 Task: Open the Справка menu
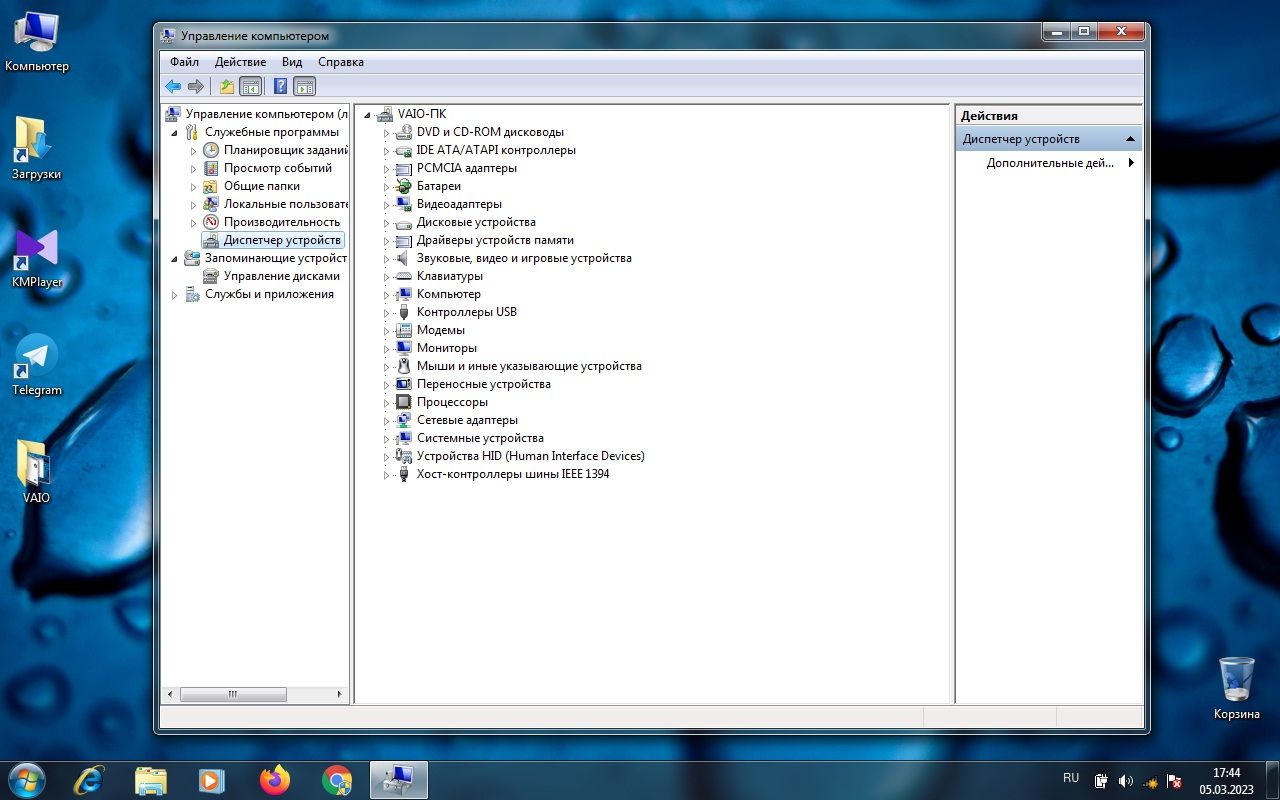tap(341, 62)
